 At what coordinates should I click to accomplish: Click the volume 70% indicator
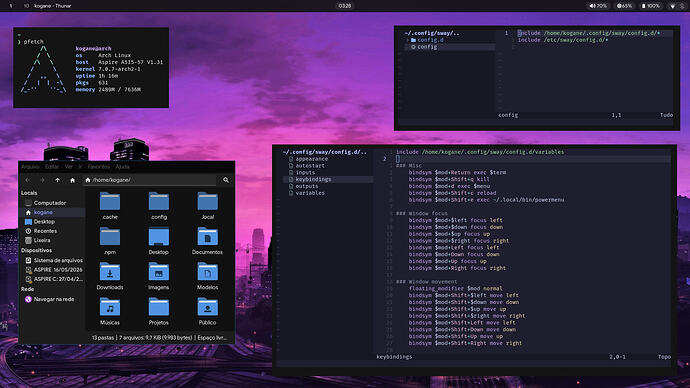click(x=598, y=6)
